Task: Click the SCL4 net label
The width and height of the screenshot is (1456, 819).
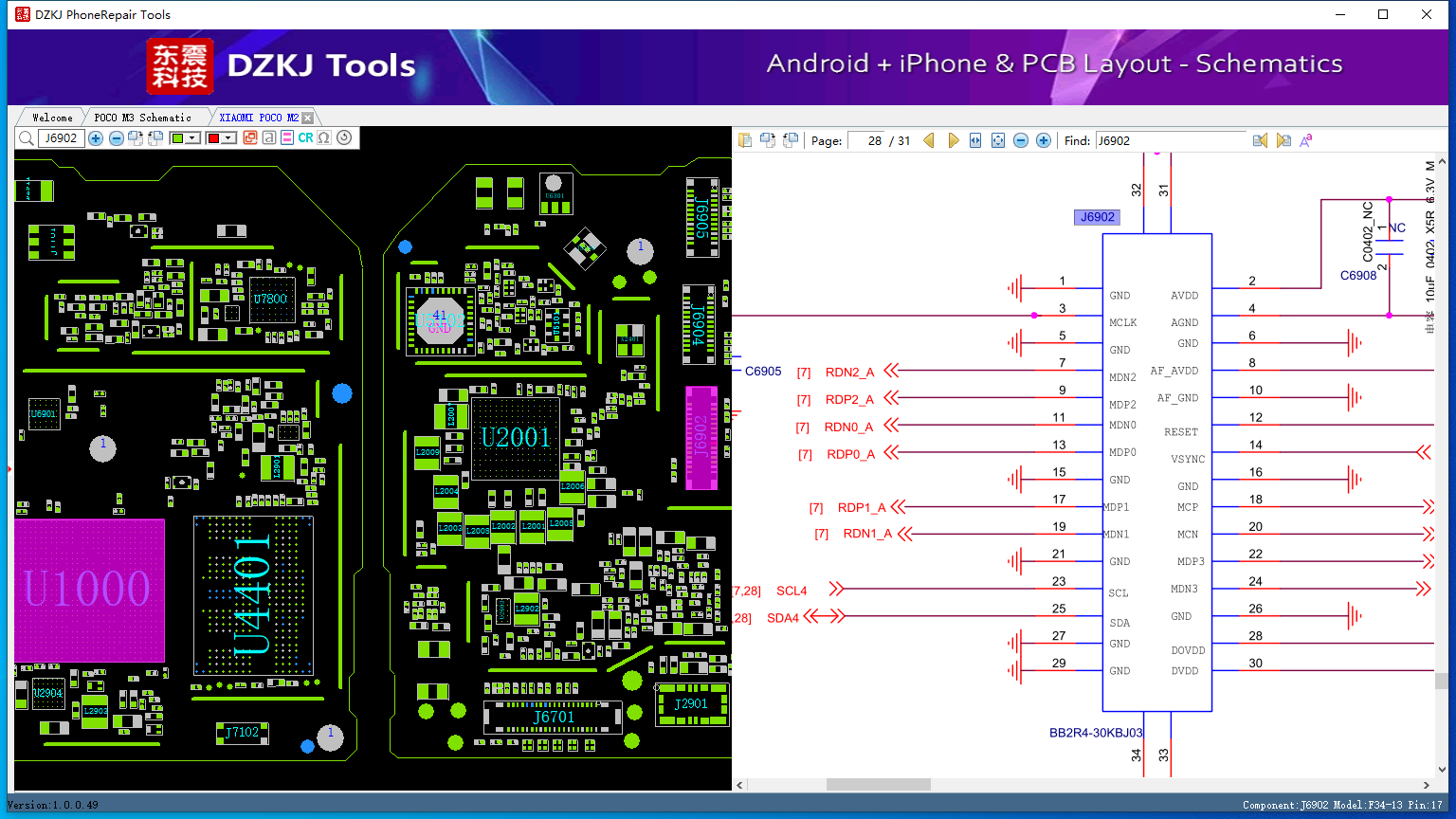Action: [792, 591]
